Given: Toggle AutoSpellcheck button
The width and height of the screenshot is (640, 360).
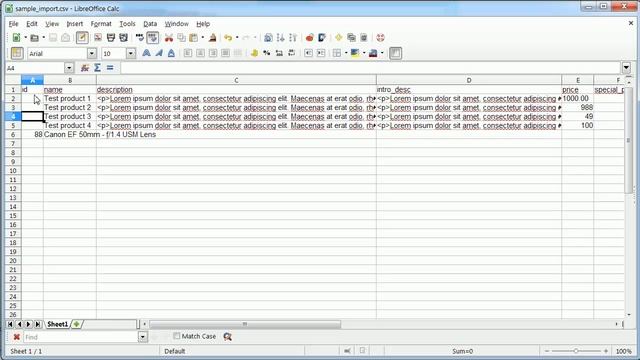Looking at the screenshot, I should [153, 38].
